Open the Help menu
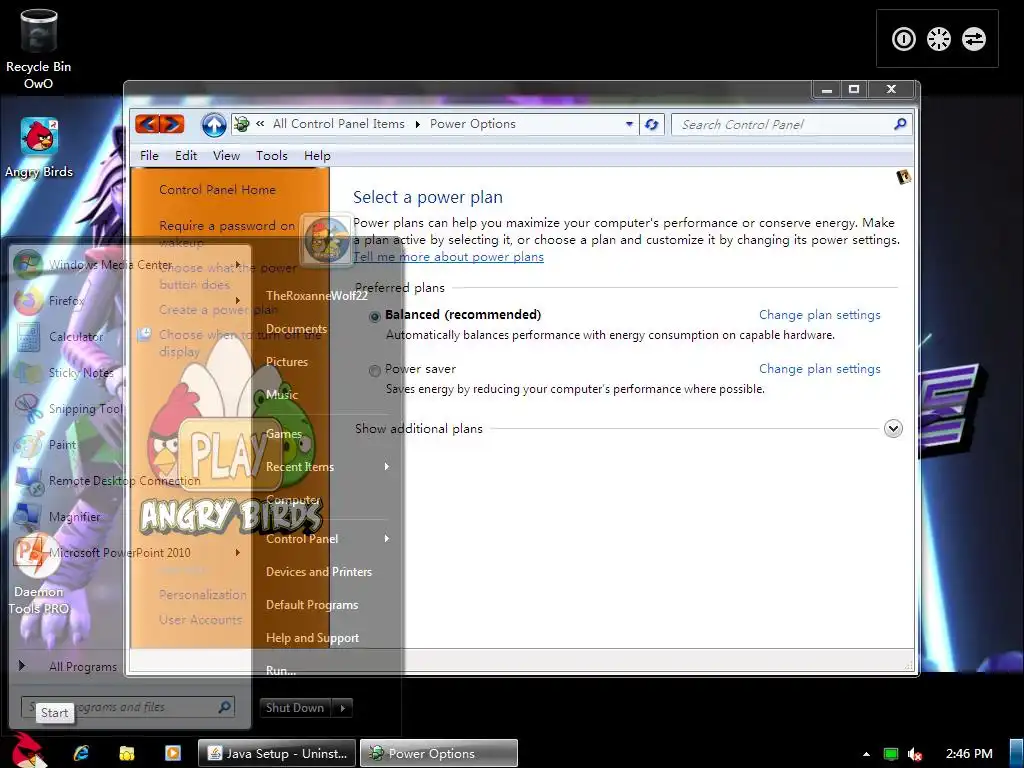 [317, 155]
